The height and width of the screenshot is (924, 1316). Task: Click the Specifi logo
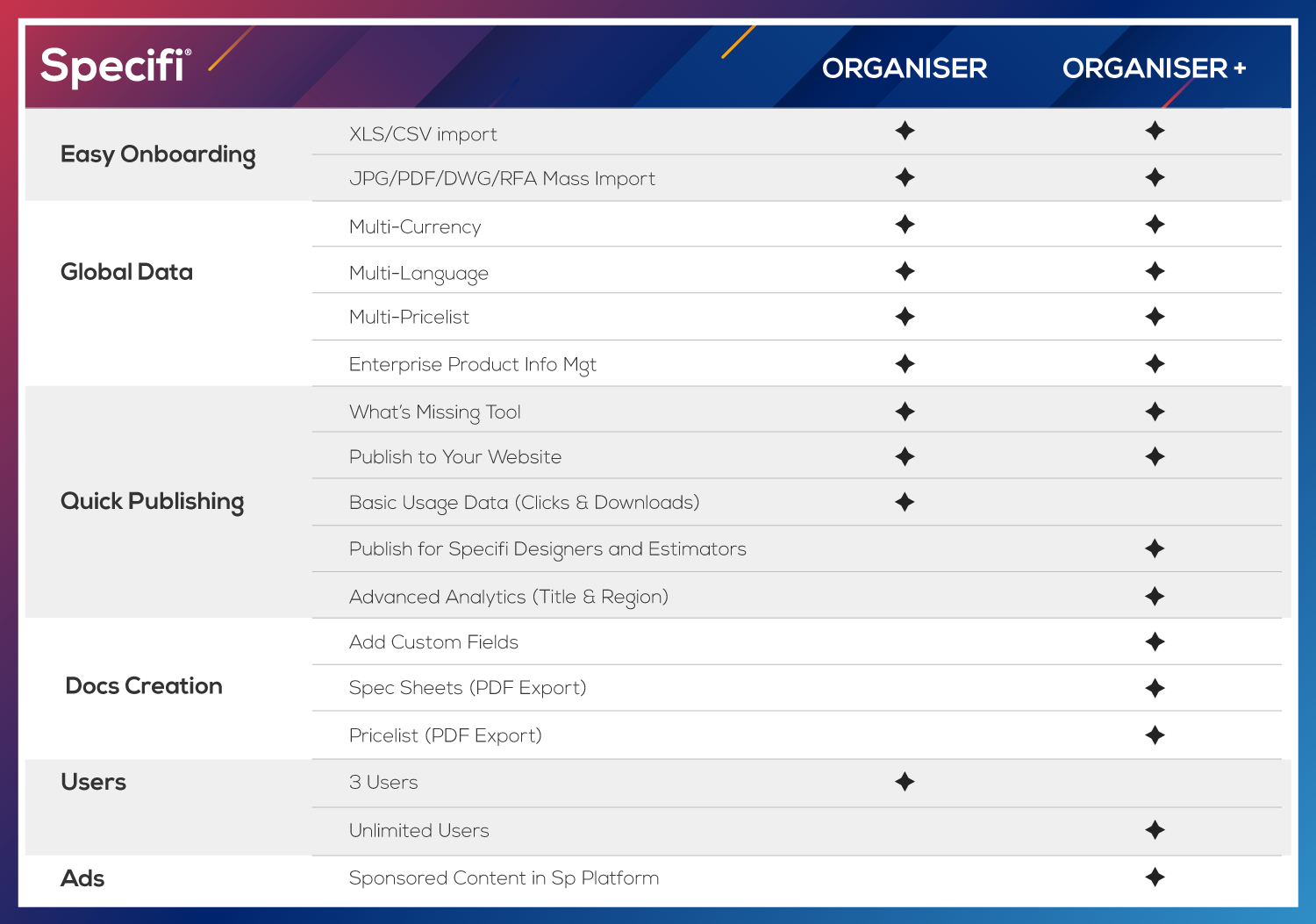116,66
